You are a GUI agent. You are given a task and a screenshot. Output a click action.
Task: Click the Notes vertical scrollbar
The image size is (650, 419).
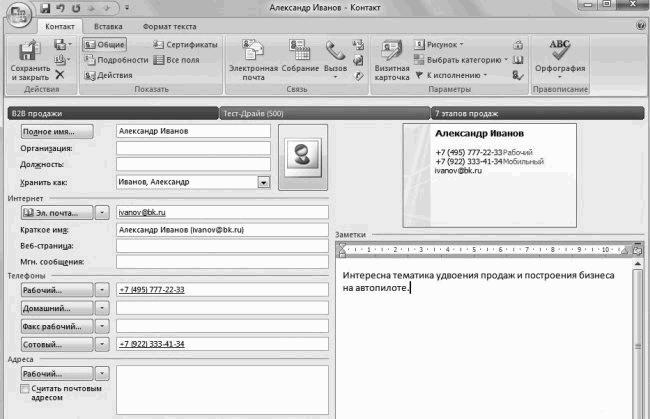click(x=638, y=340)
